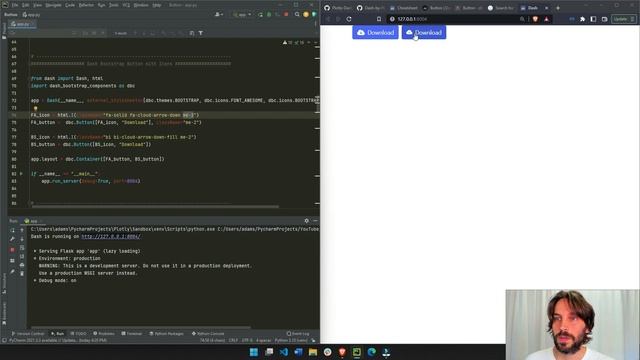This screenshot has height=360, width=640.
Task: Click the 4 spaces indent in status bar
Action: click(x=263, y=340)
